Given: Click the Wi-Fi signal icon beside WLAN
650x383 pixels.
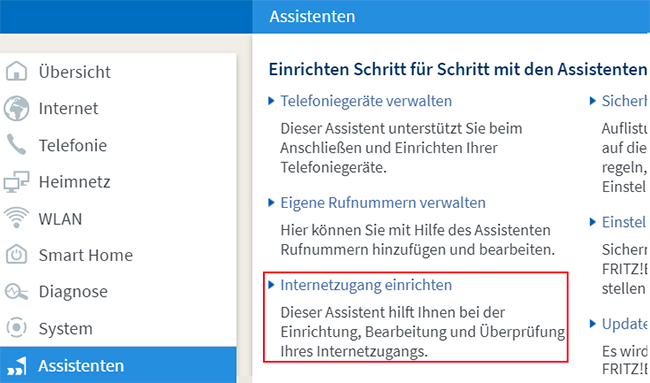Looking at the screenshot, I should pyautogui.click(x=16, y=218).
